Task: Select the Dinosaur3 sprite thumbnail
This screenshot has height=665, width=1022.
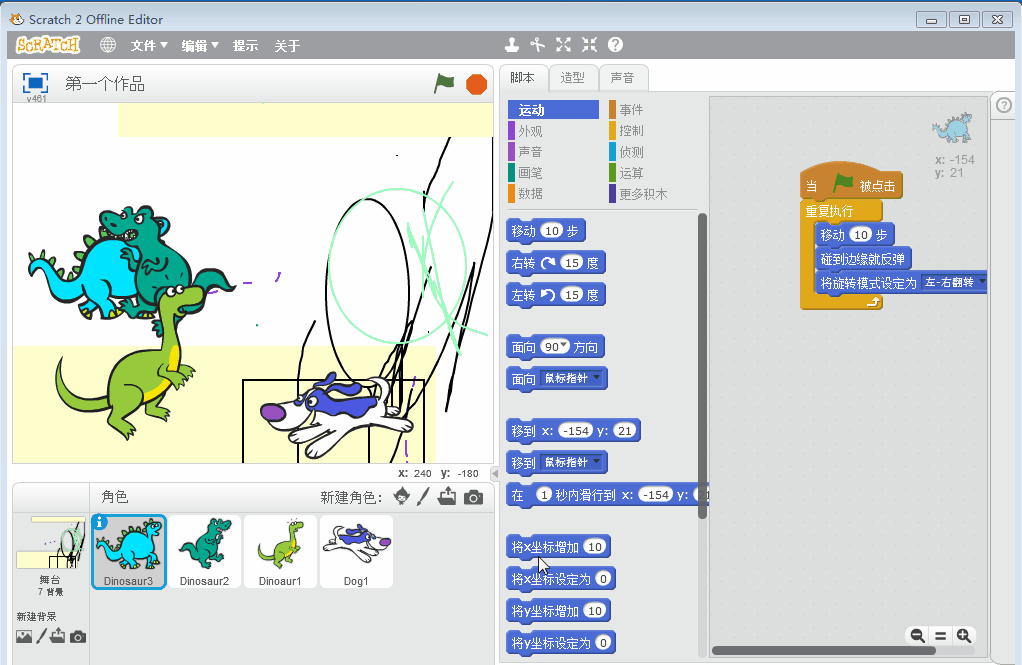Action: click(129, 552)
